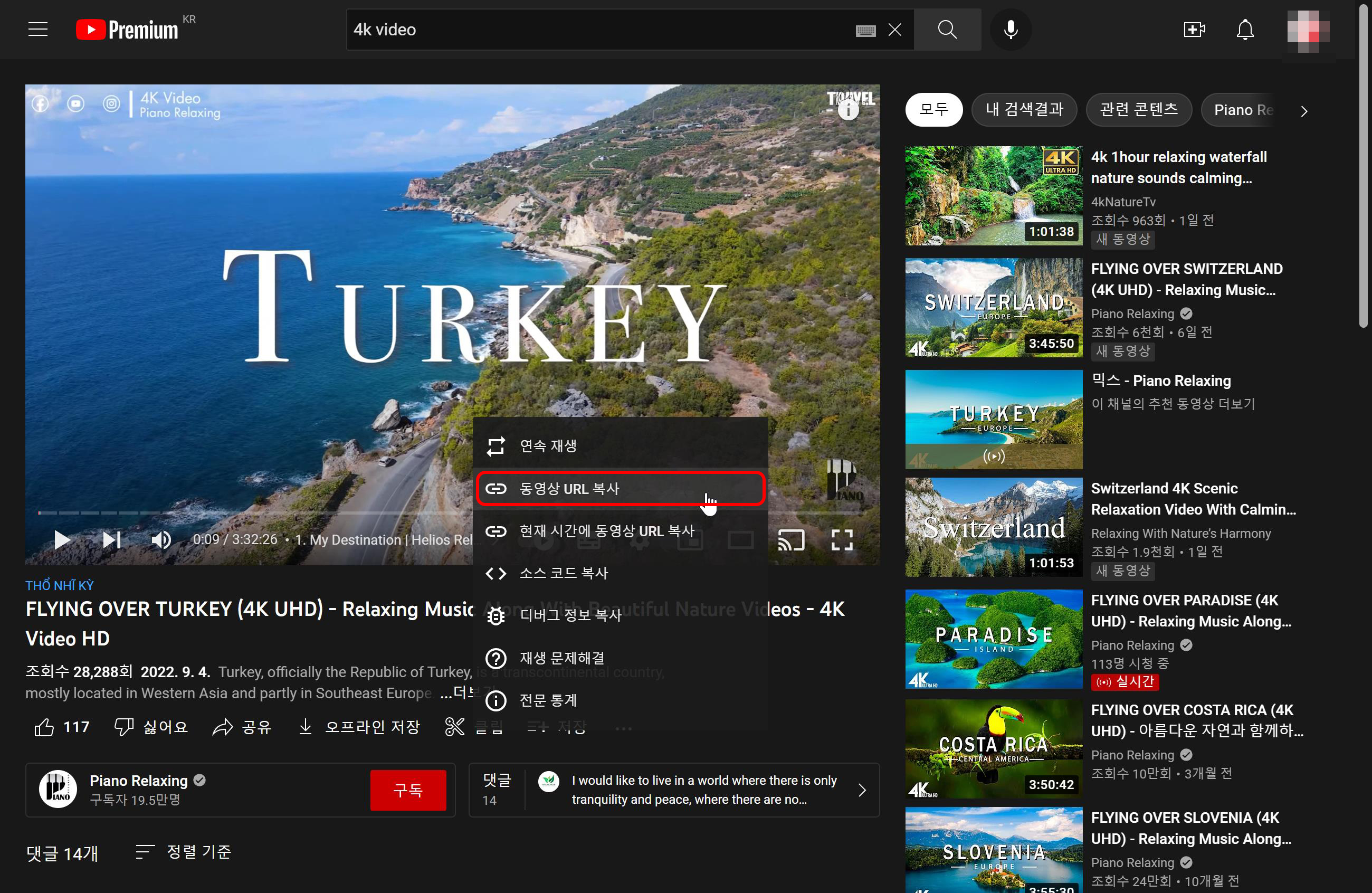Choose 현재 시간에 동영상 URL 복사
The image size is (1372, 893).
point(620,530)
